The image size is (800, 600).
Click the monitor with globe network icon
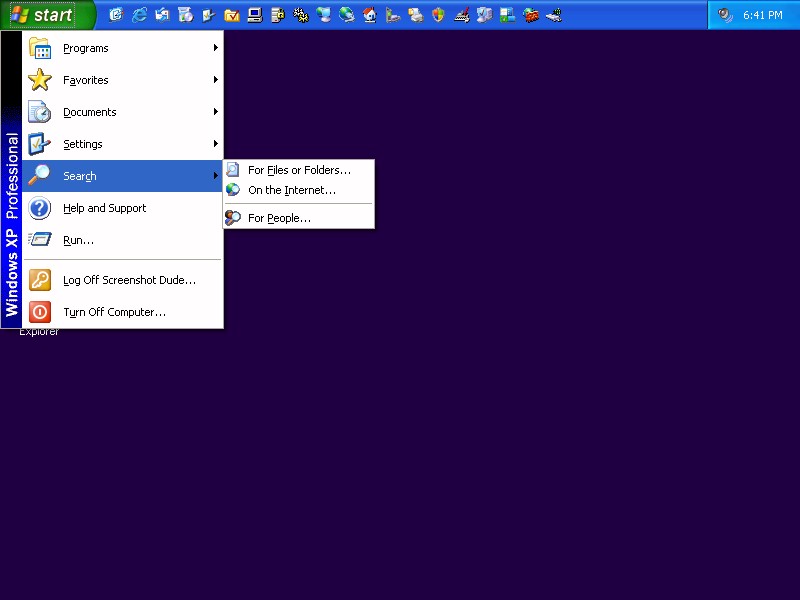click(x=323, y=15)
